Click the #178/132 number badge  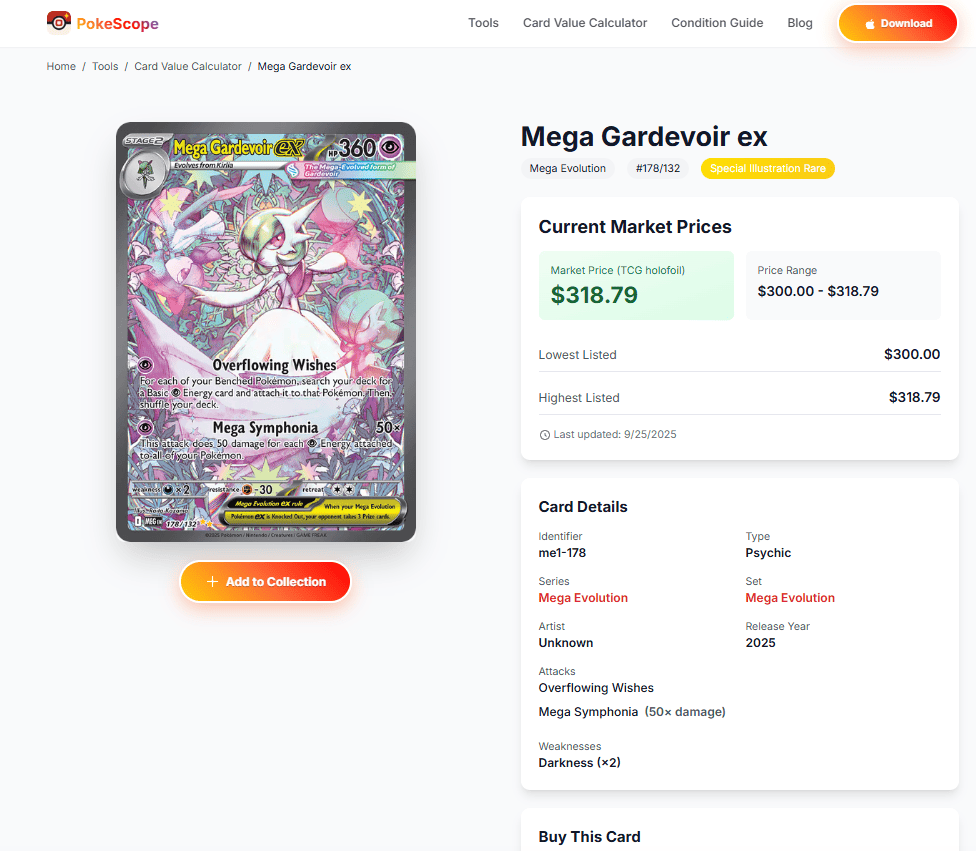pos(657,168)
